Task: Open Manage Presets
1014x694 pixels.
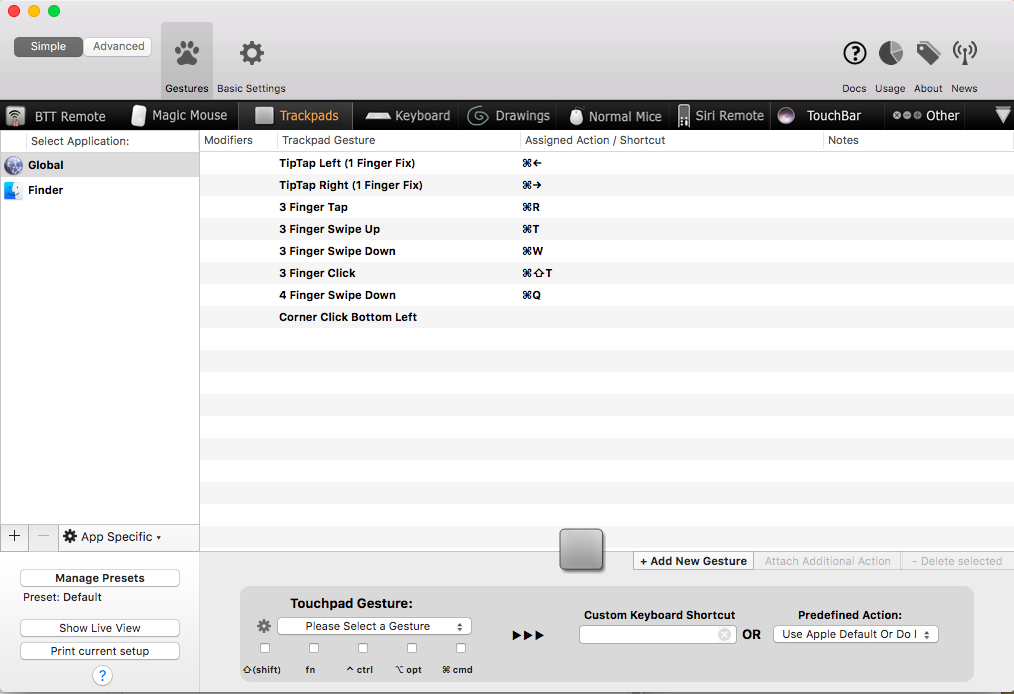Action: (x=100, y=578)
